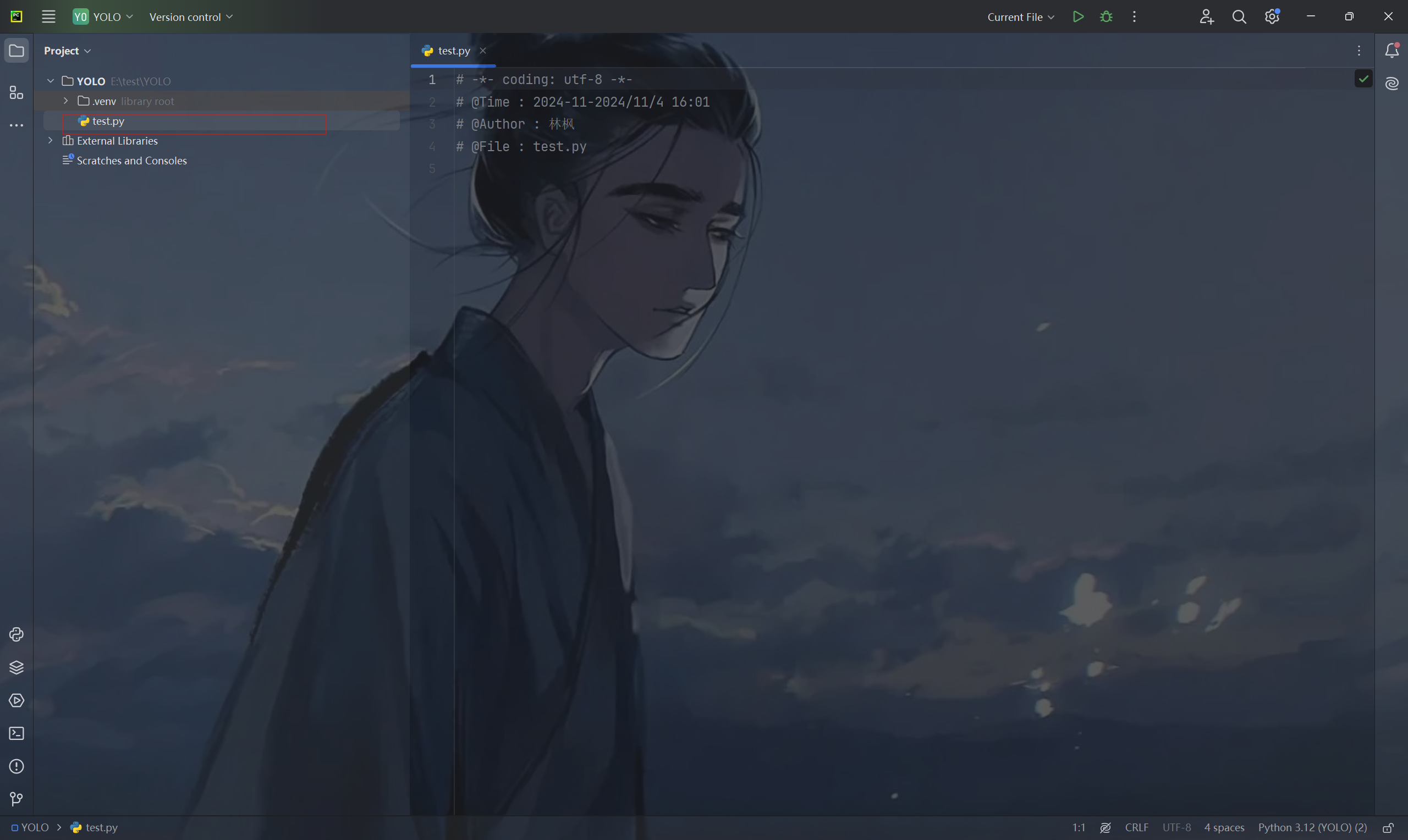Expand External Libraries node
The height and width of the screenshot is (840, 1408).
(51, 140)
